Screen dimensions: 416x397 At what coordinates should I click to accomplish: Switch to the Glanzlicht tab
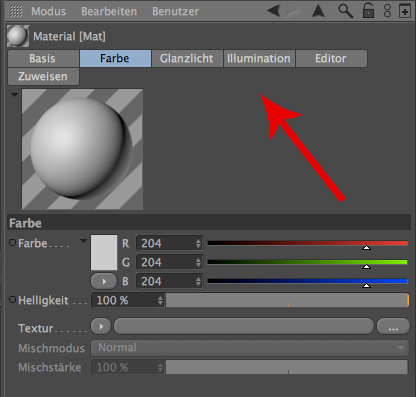pos(187,59)
